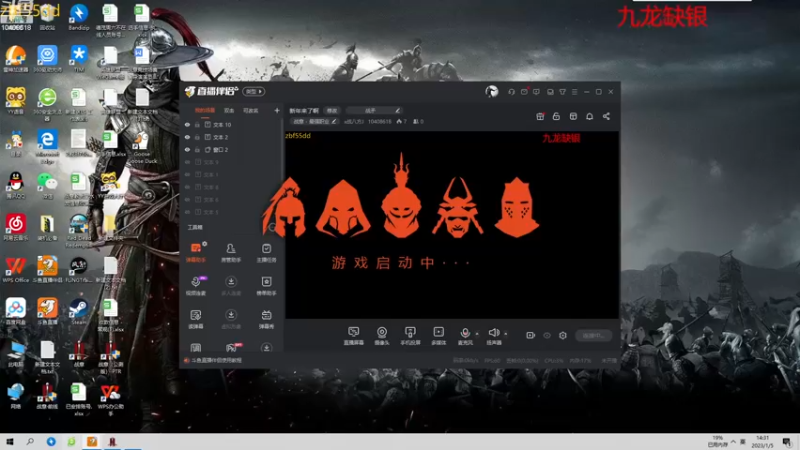This screenshot has width=800, height=450.
Task: Toggle the room lock icon in toolbar
Action: [556, 116]
